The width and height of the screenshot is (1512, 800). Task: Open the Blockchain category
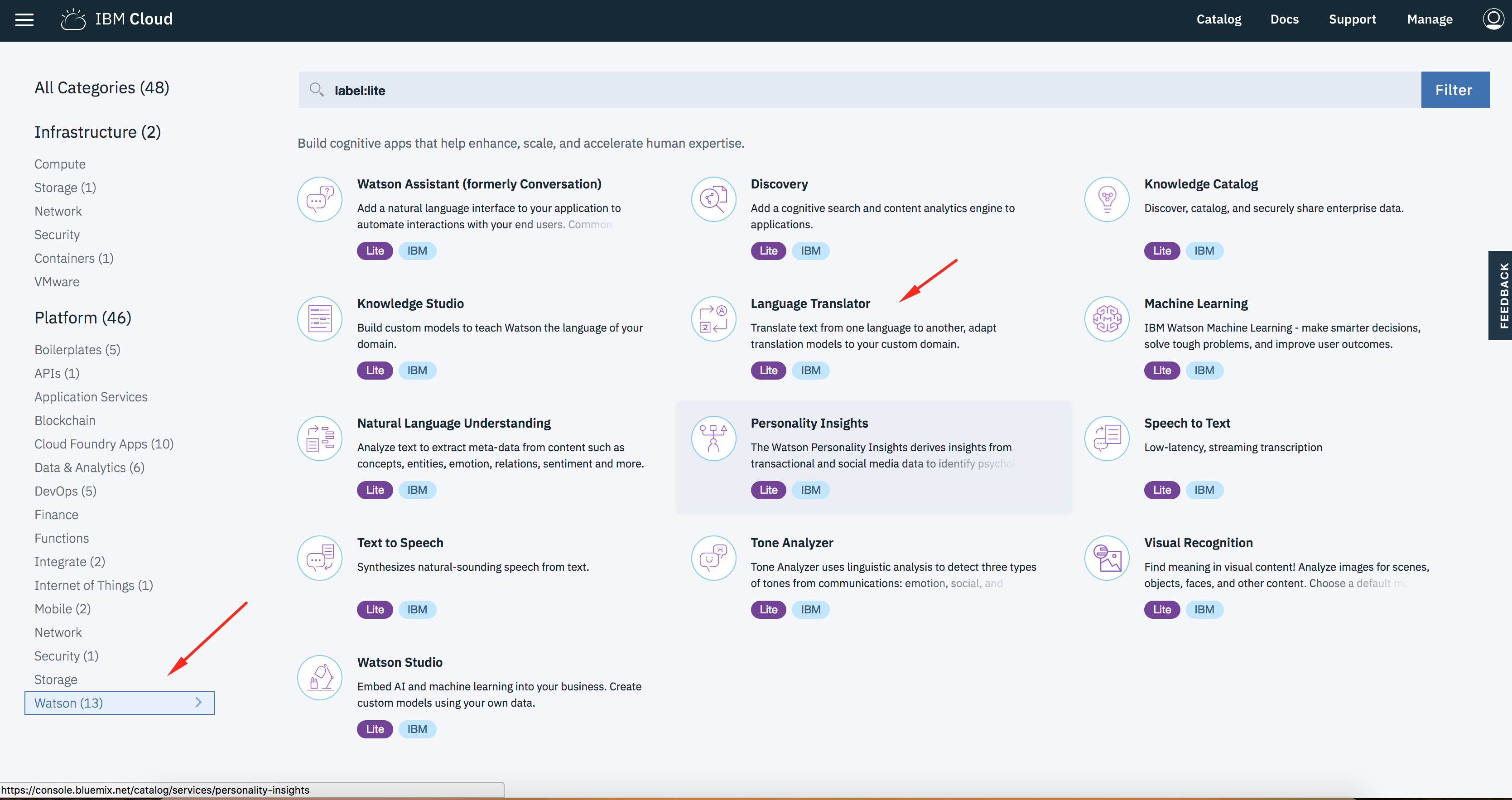click(65, 420)
